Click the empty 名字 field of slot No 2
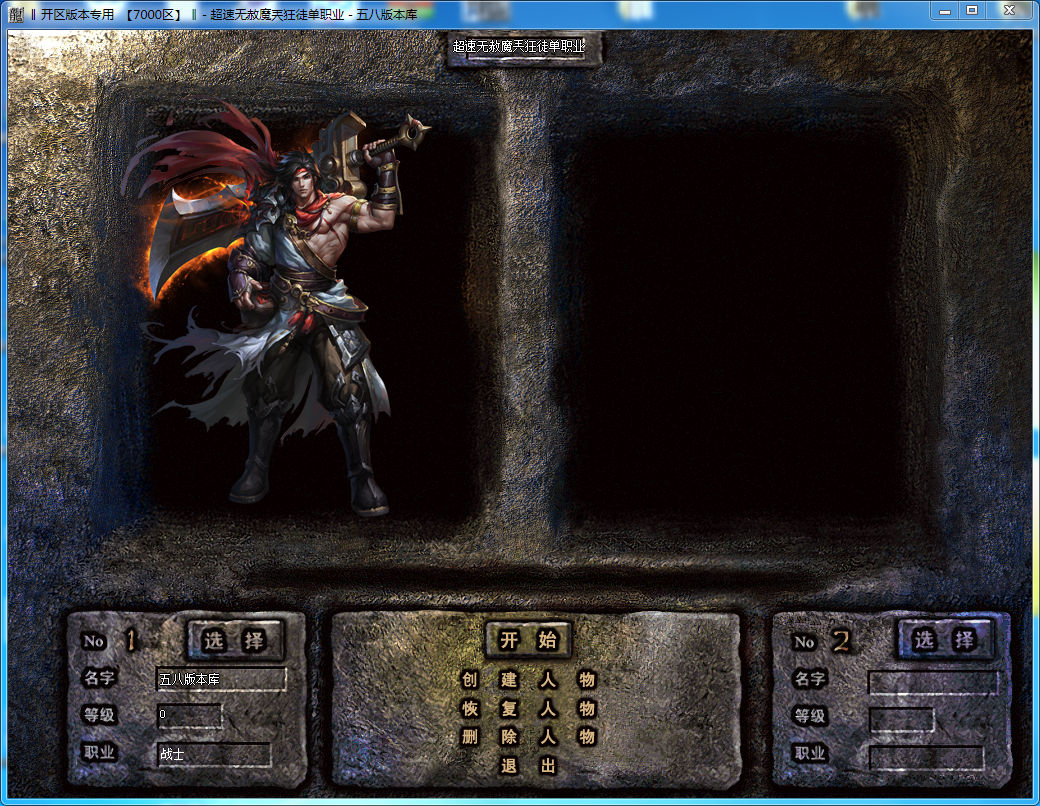 point(933,682)
